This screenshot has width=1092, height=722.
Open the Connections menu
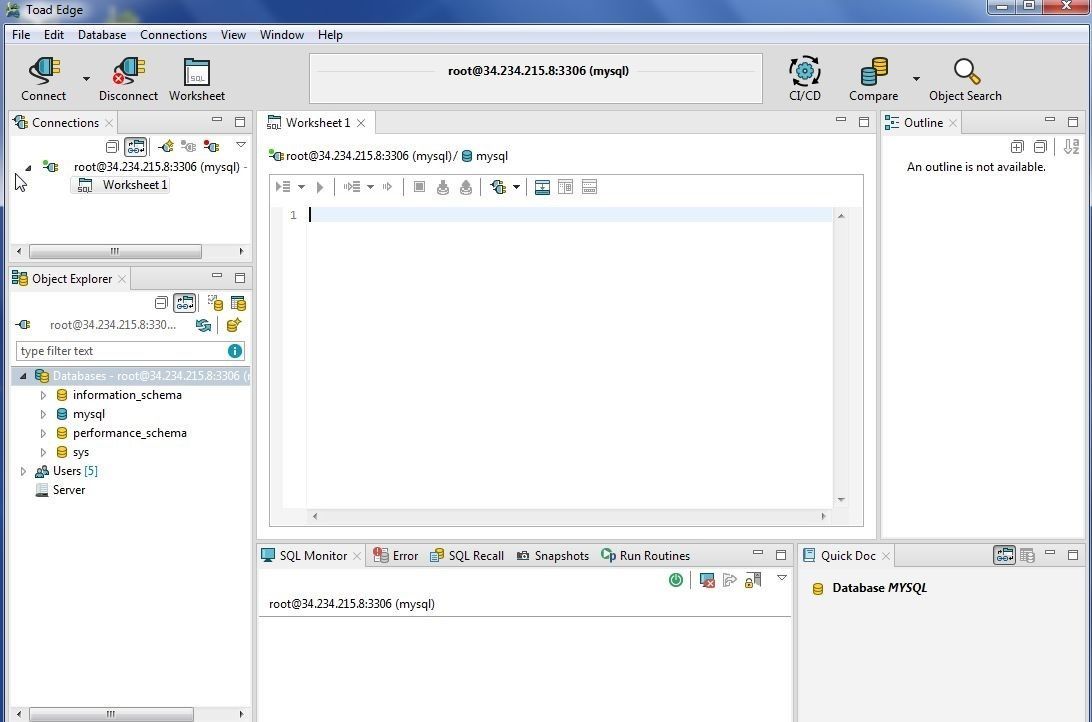[x=173, y=35]
